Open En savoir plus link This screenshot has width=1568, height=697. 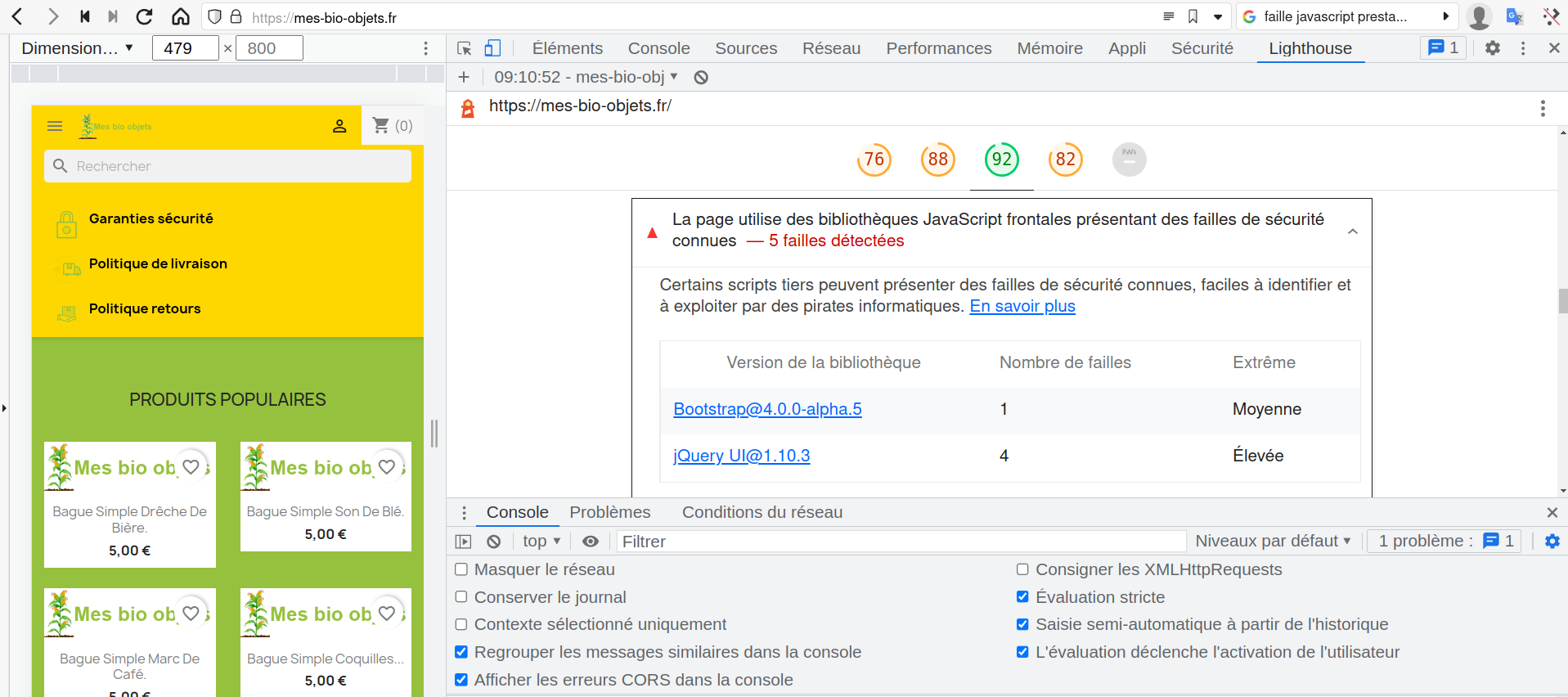tap(1022, 306)
